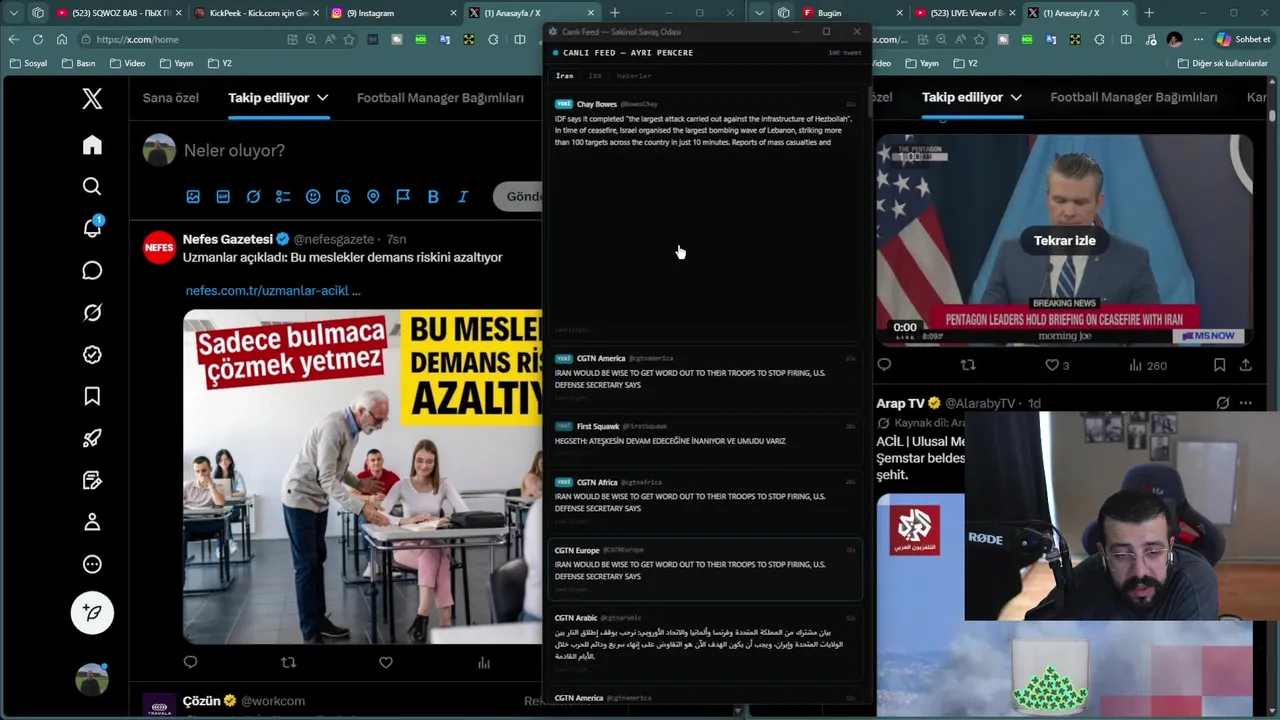Screen dimensions: 1280x720
Task: Open the "Sosyal" bookmarks folder
Action: click(x=28, y=63)
